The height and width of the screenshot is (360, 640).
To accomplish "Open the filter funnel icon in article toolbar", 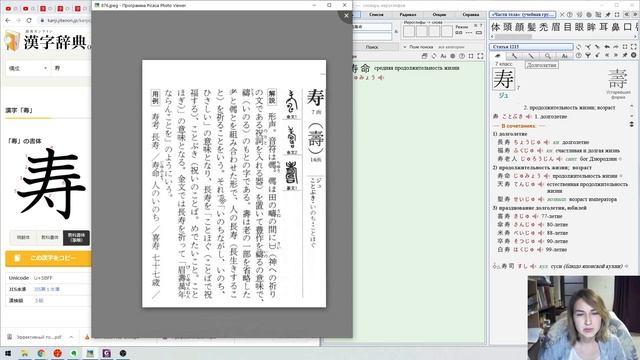I will (x=588, y=56).
